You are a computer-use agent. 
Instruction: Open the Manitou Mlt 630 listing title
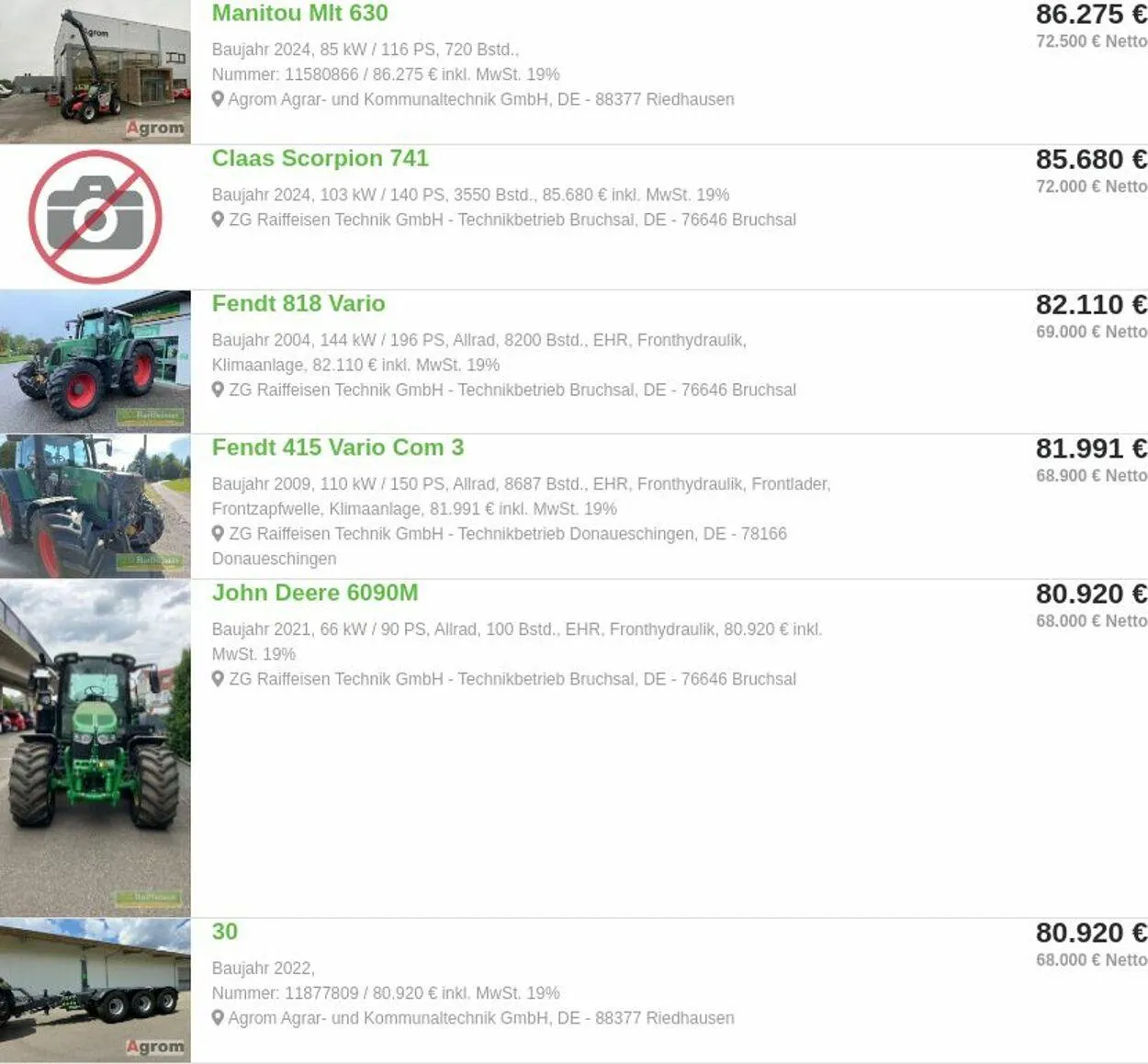[x=299, y=13]
